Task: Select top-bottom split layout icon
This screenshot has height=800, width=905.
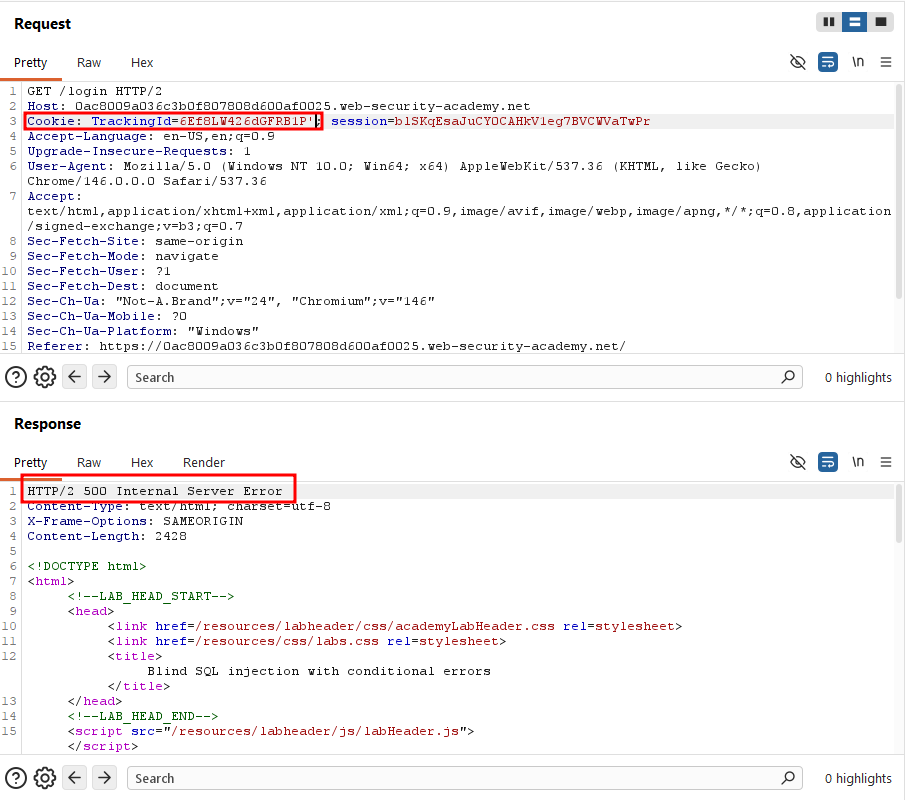Action: tap(855, 22)
